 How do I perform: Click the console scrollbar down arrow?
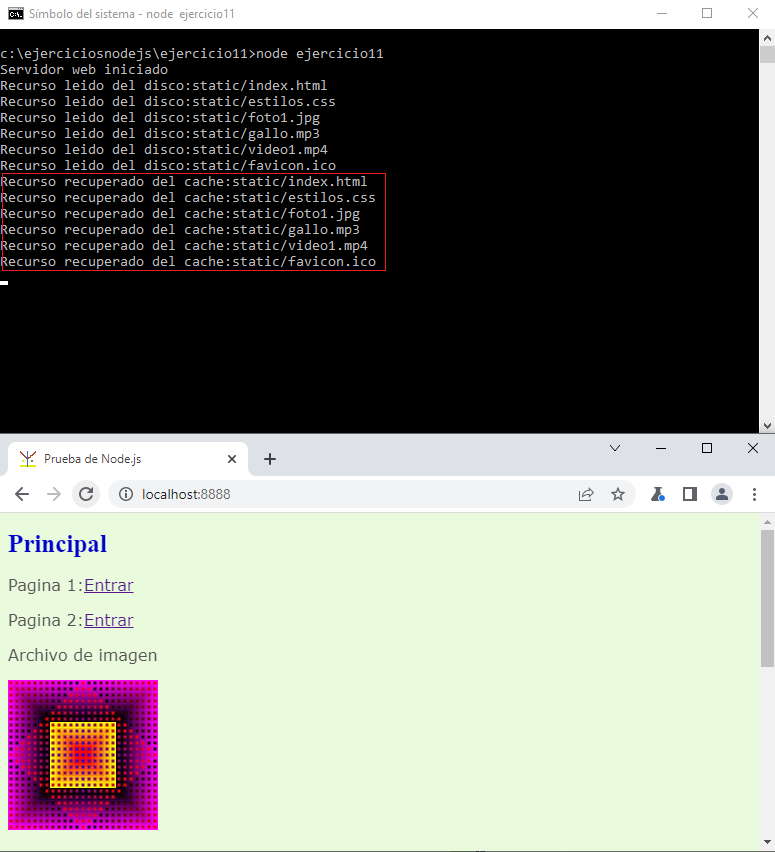(x=767, y=425)
